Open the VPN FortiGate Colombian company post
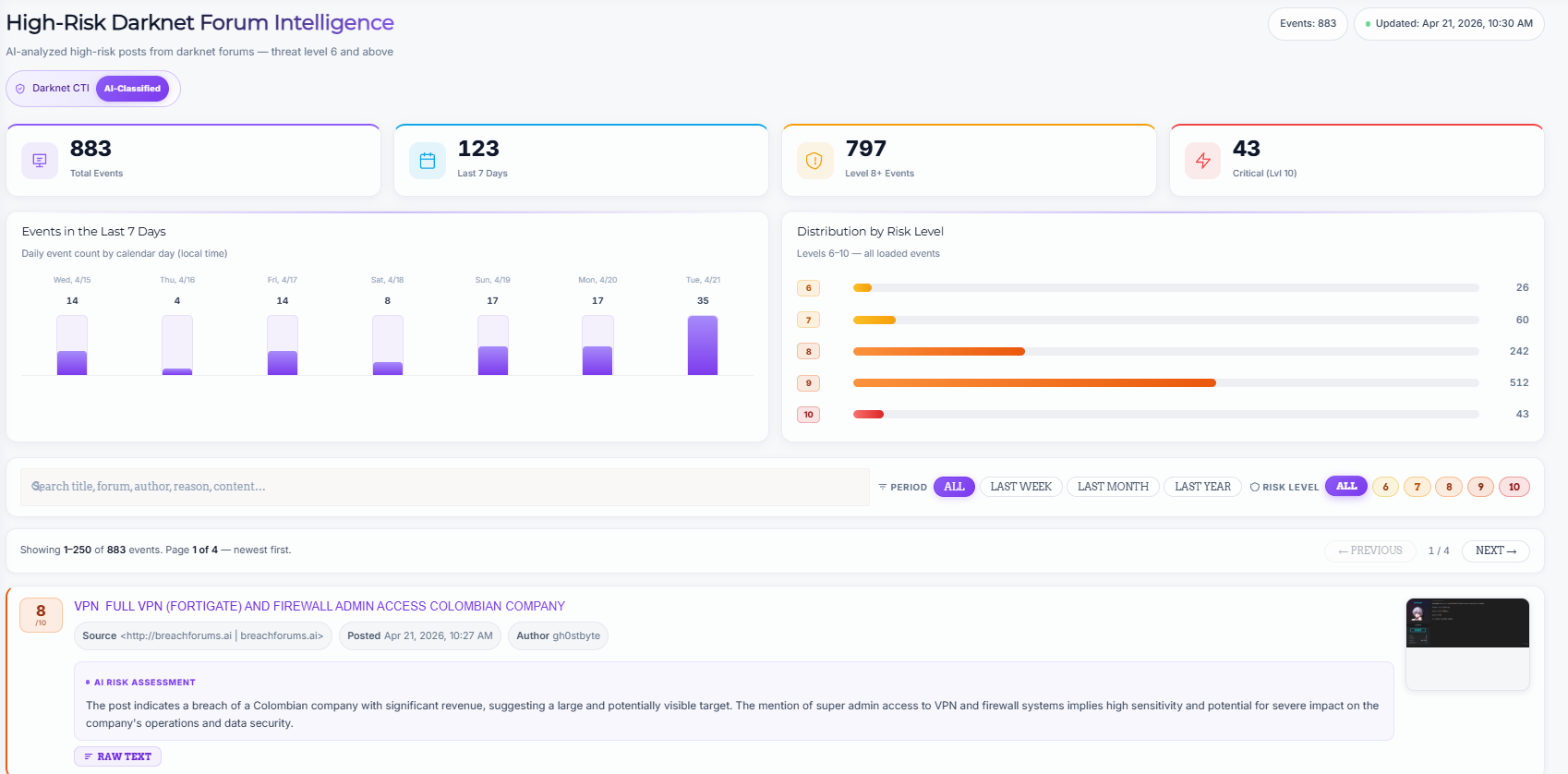 (x=320, y=606)
